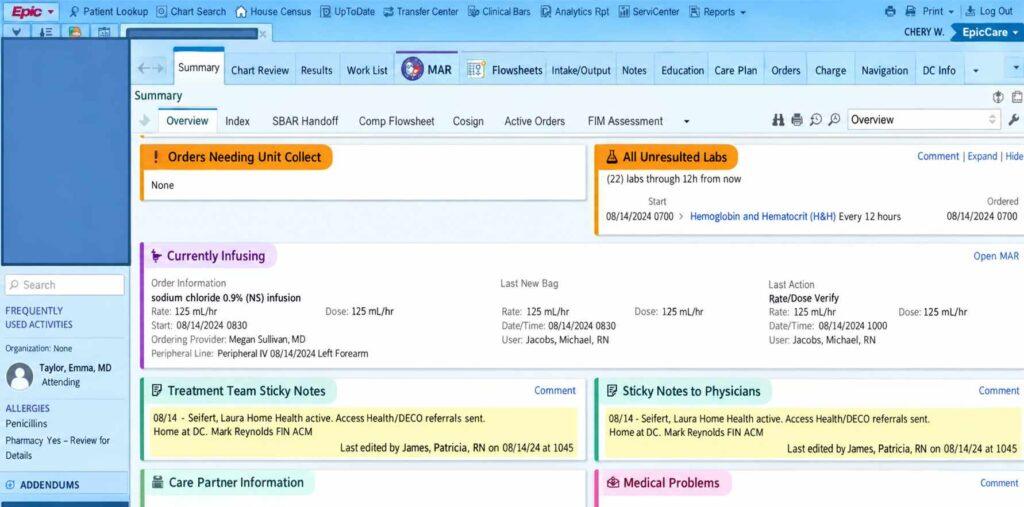This screenshot has width=1024, height=507.
Task: Select the Cosign report tab
Action: tap(468, 121)
